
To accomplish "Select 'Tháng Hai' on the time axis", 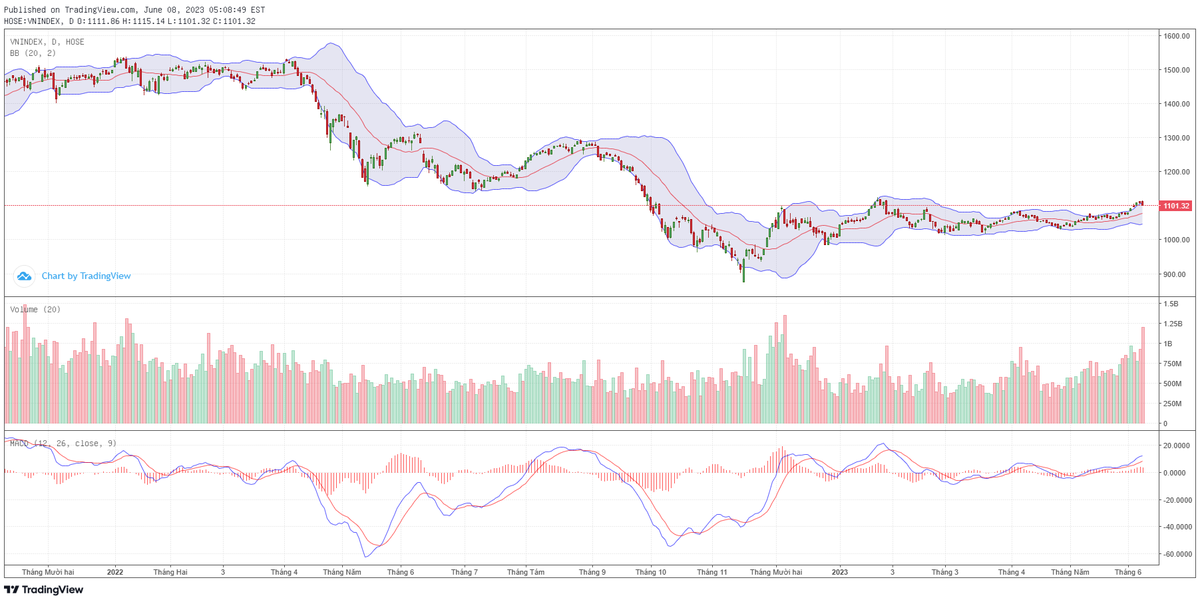I will coord(170,573).
